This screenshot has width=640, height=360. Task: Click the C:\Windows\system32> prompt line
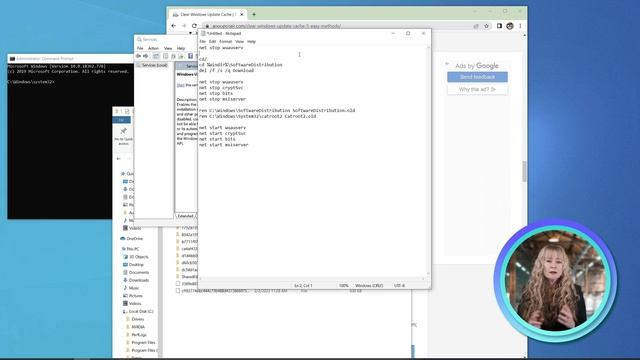click(x=31, y=82)
